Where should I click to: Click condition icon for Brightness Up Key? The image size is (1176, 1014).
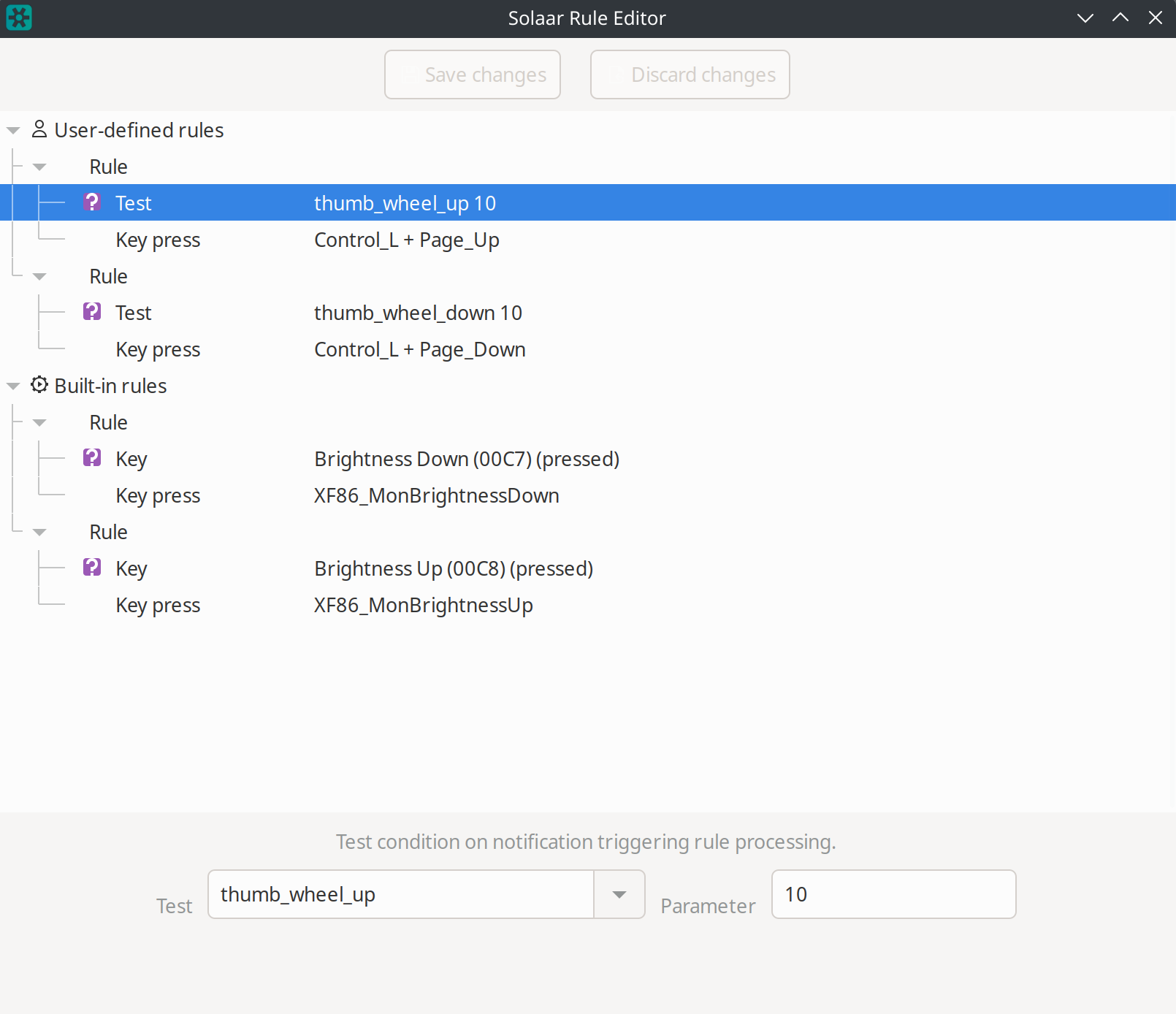pos(92,568)
